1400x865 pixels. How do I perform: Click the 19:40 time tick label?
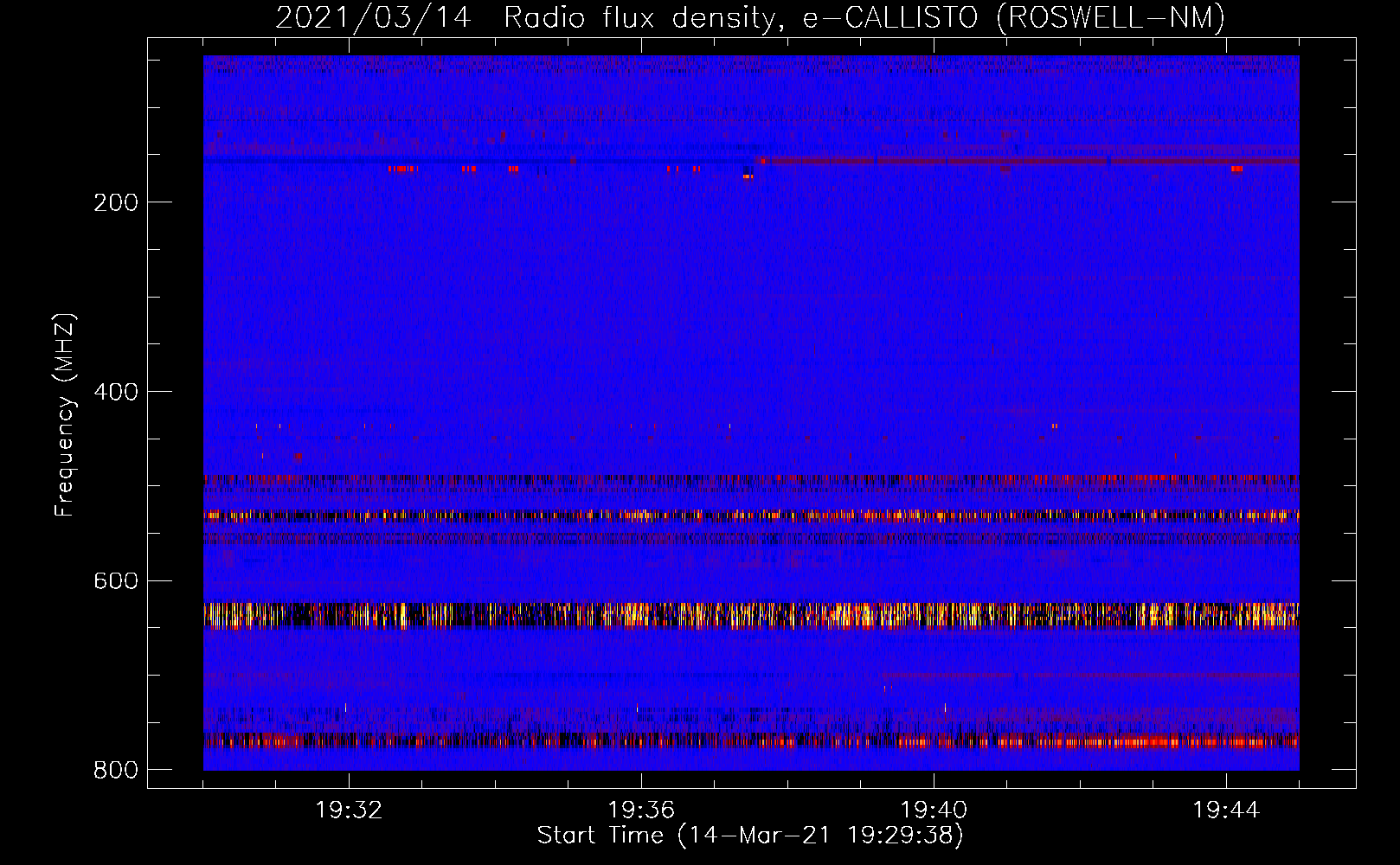(x=934, y=811)
